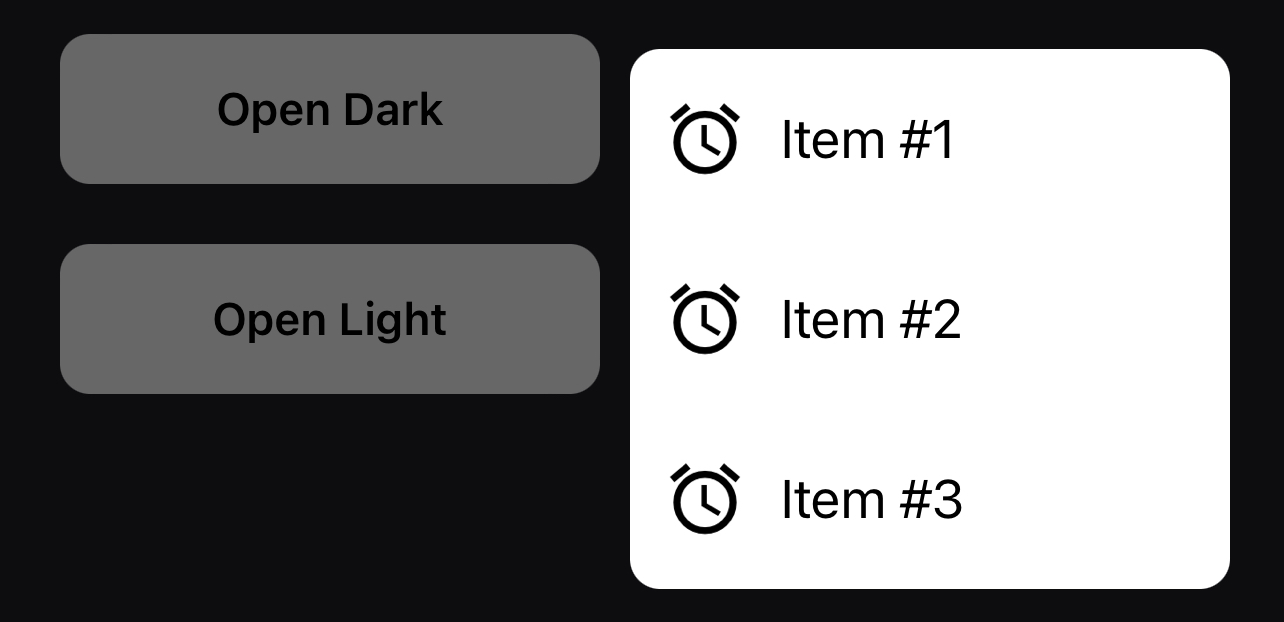Image resolution: width=1284 pixels, height=622 pixels.
Task: Open the dark-themed menu
Action: click(330, 109)
